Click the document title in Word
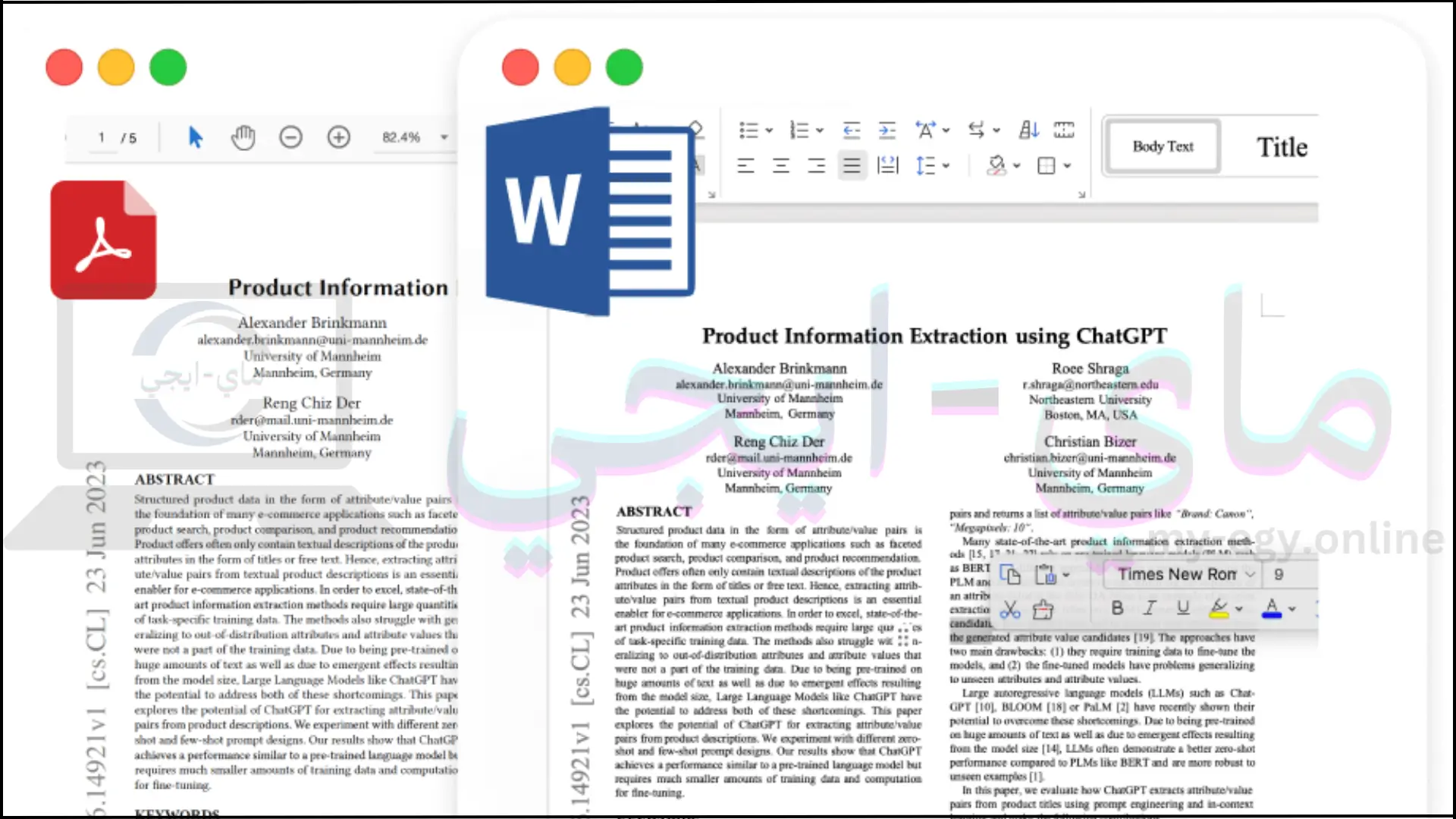Screen dimensions: 1456x819 pyautogui.click(x=934, y=336)
